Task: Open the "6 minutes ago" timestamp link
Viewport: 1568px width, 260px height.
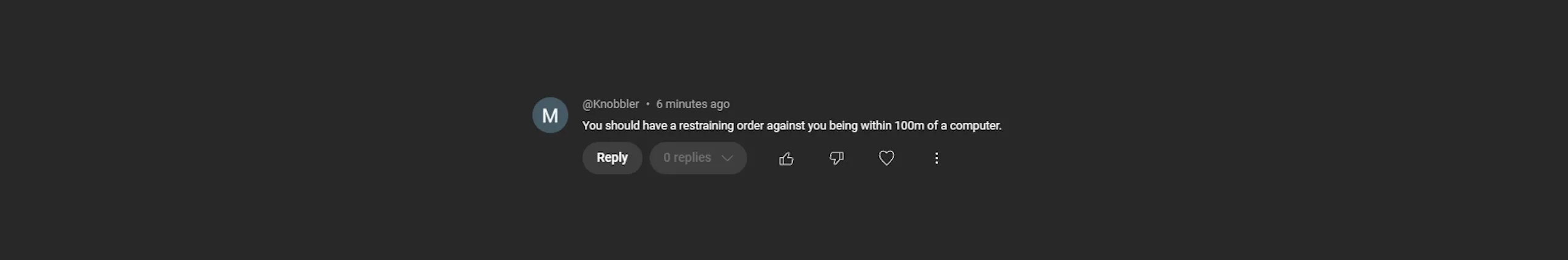Action: tap(693, 104)
